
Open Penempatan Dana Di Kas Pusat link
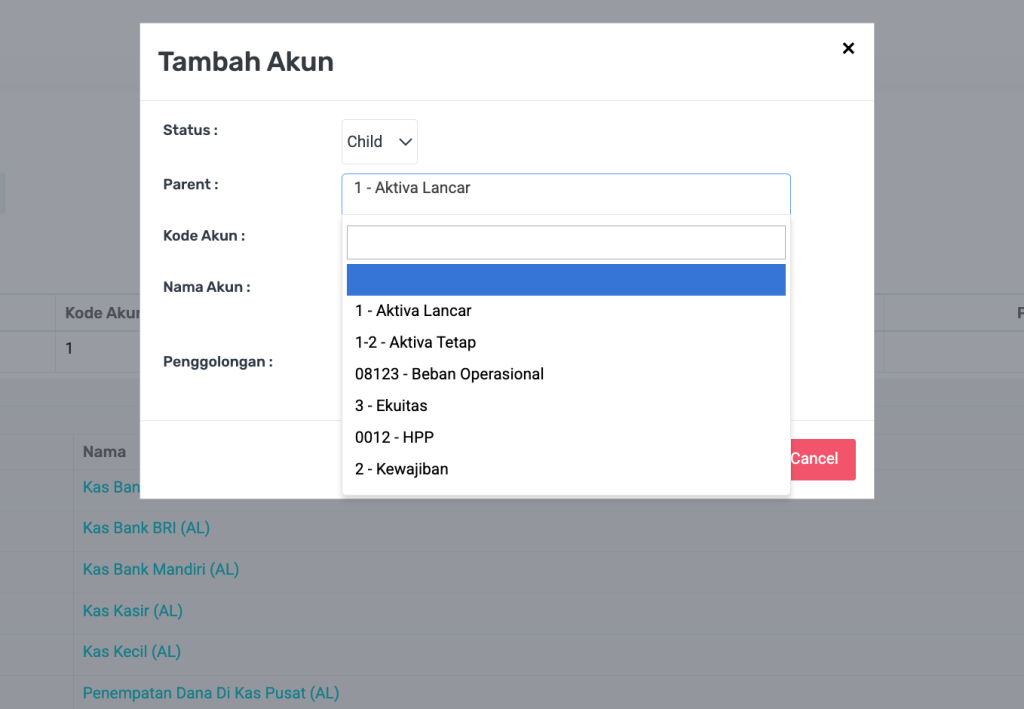[211, 693]
